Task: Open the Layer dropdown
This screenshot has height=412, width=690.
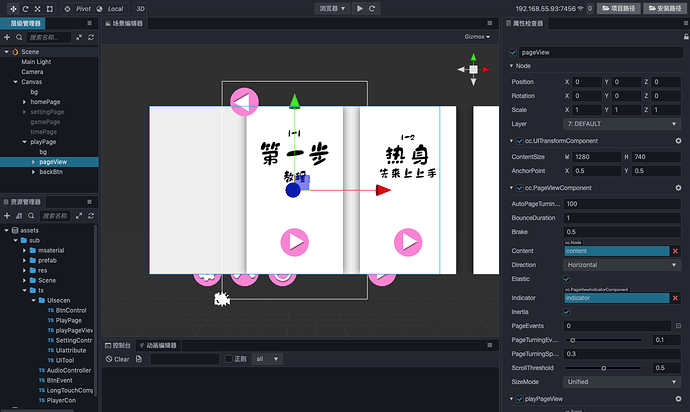Action: [x=622, y=124]
